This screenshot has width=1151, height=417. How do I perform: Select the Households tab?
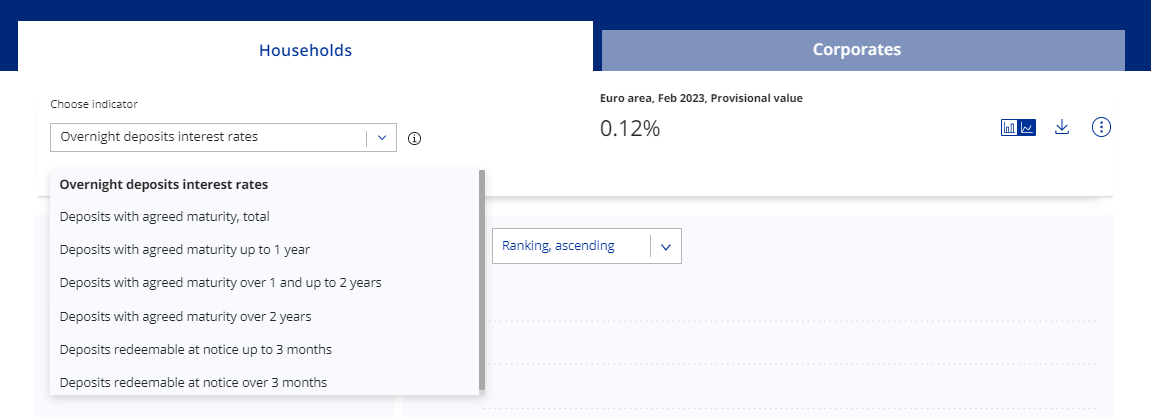(305, 49)
